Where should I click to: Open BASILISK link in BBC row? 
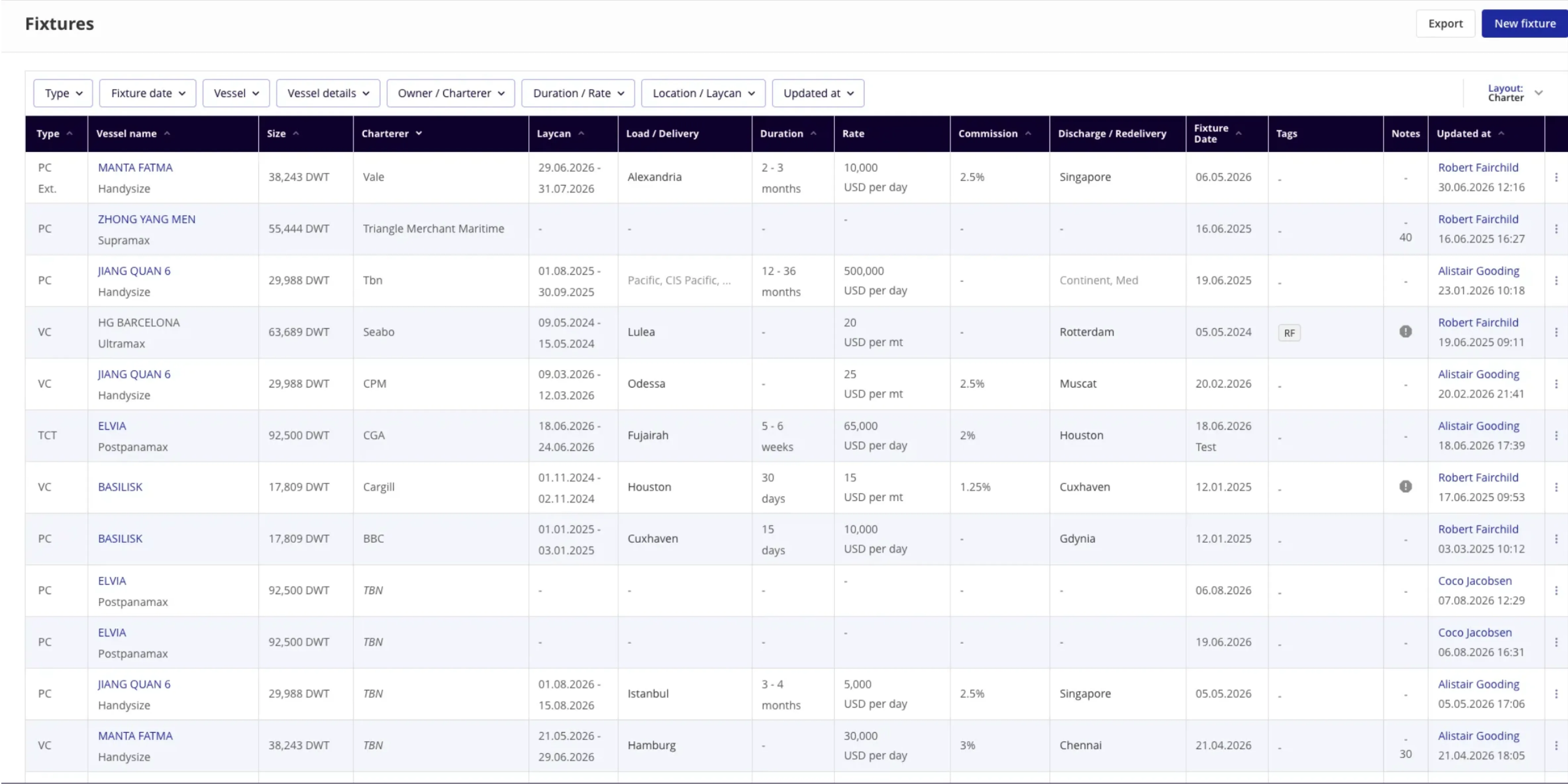(x=120, y=539)
